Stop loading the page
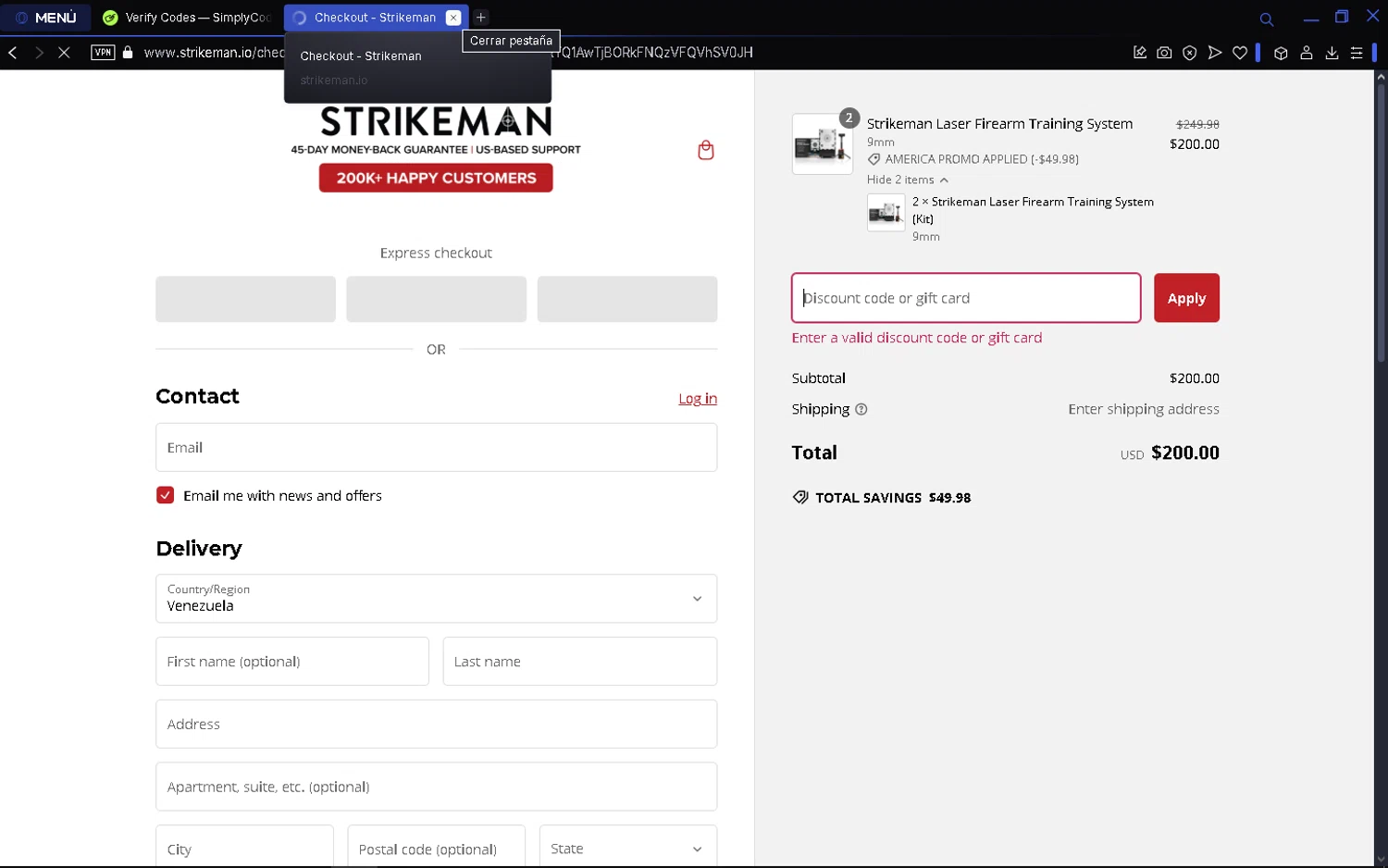This screenshot has width=1388, height=868. point(64,53)
